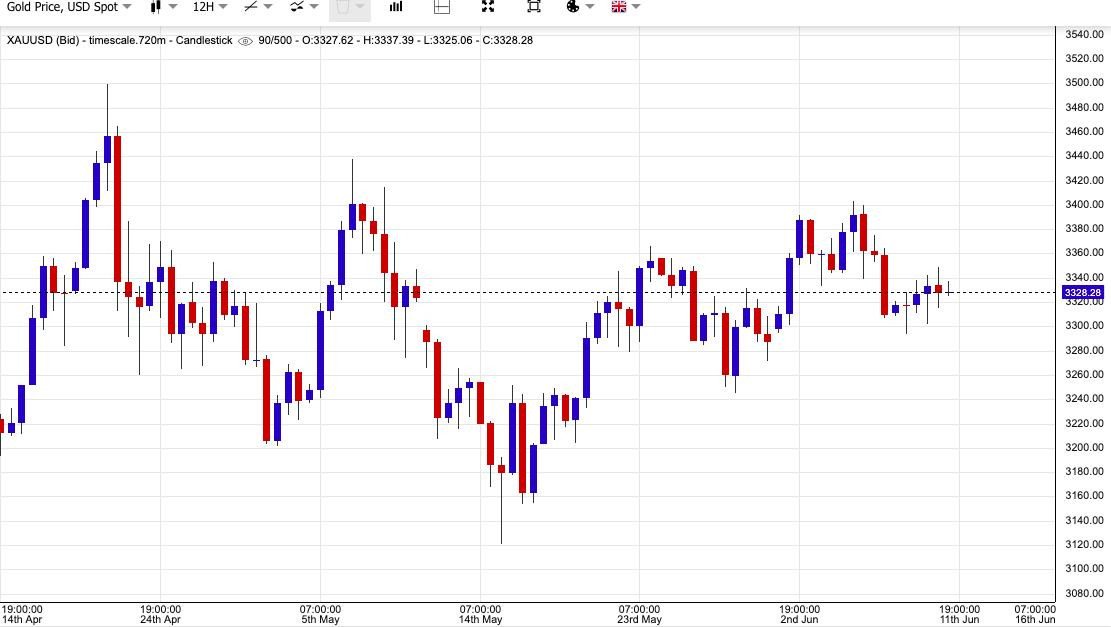Click the 3400.00 level on price axis
The width and height of the screenshot is (1111, 627).
pyautogui.click(x=1083, y=204)
